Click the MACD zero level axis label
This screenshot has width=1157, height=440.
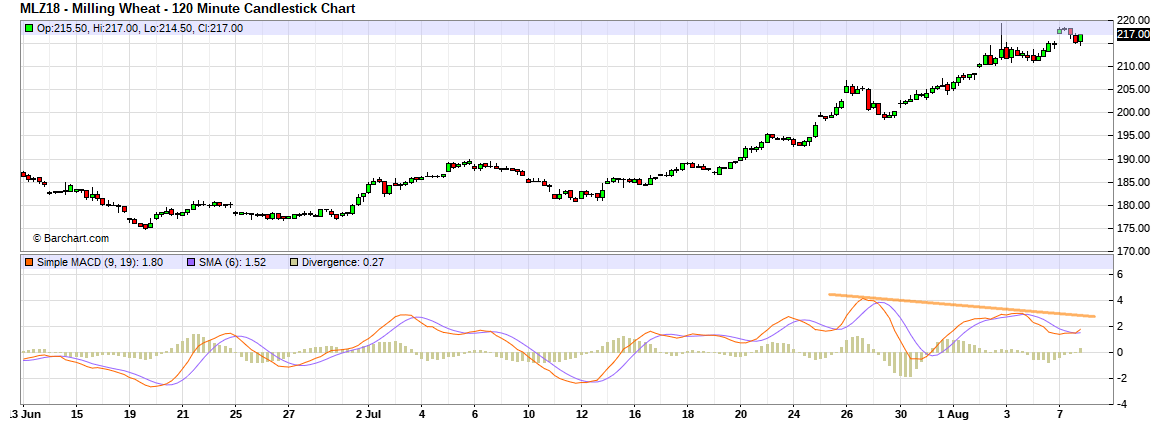point(1121,352)
